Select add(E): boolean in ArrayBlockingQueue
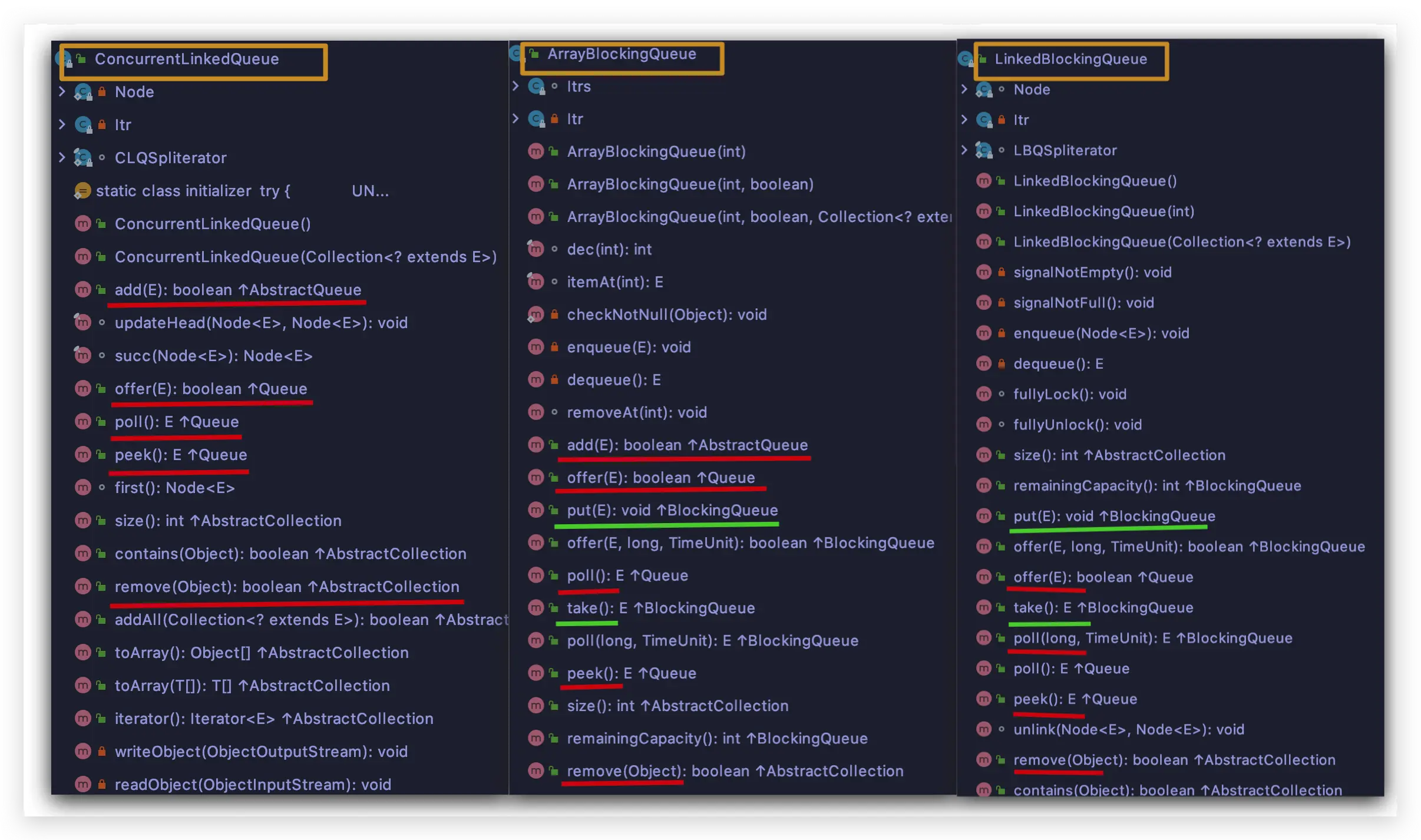The width and height of the screenshot is (1421, 840). tap(688, 445)
